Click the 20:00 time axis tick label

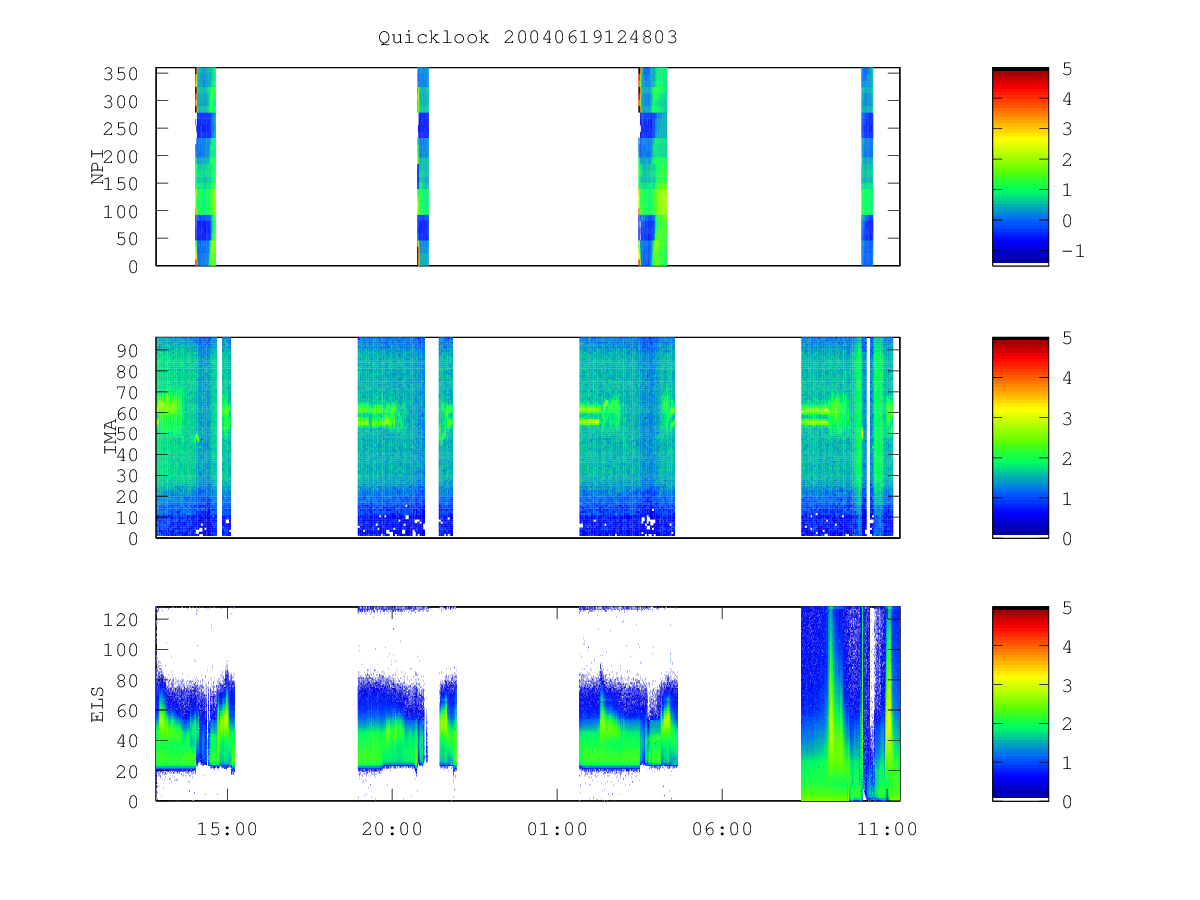[392, 829]
